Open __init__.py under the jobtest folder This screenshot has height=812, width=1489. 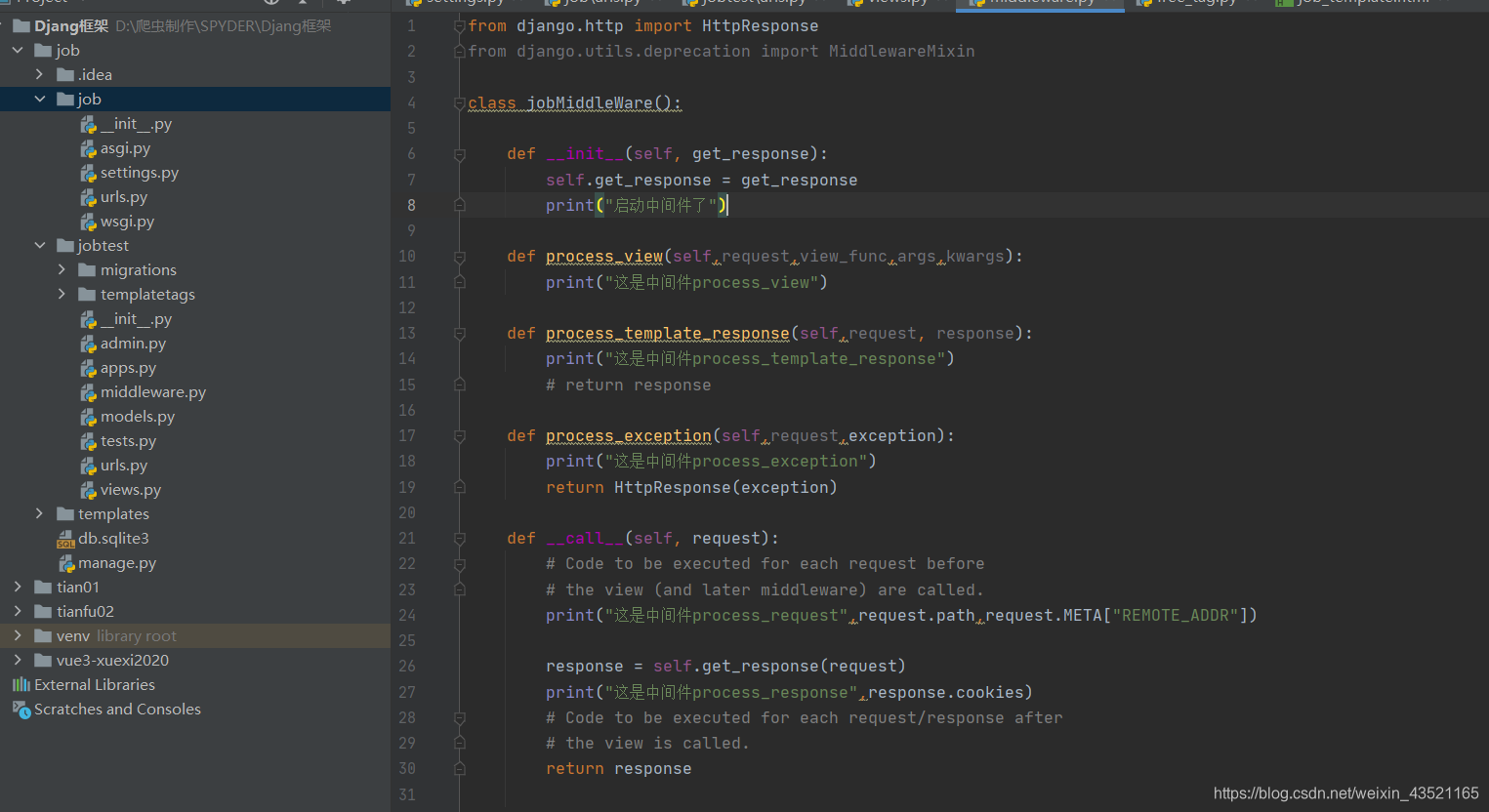[x=136, y=319]
